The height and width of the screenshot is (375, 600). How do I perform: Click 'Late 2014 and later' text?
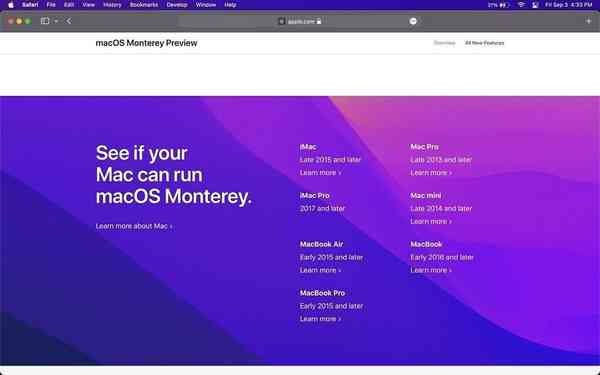point(441,209)
